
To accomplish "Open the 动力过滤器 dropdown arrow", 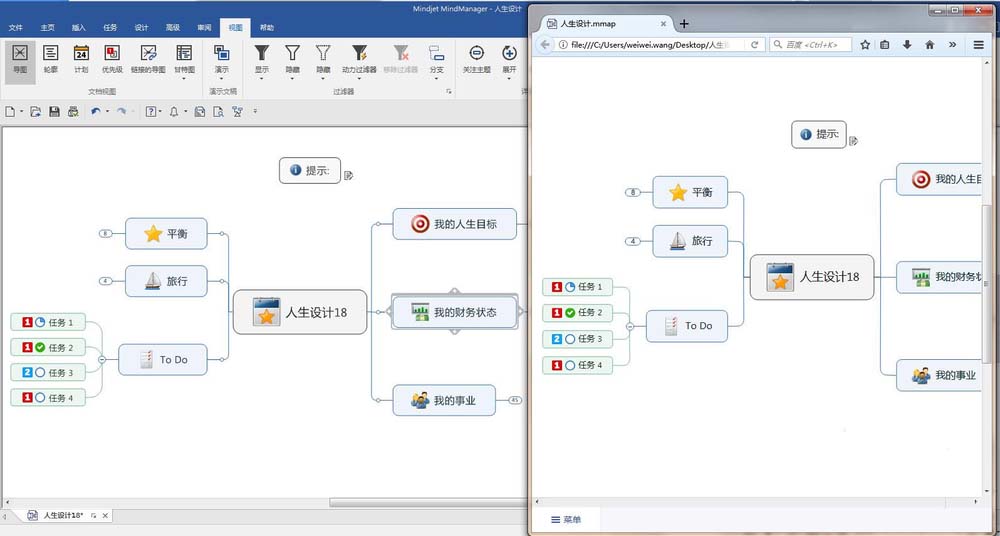I will (360, 78).
